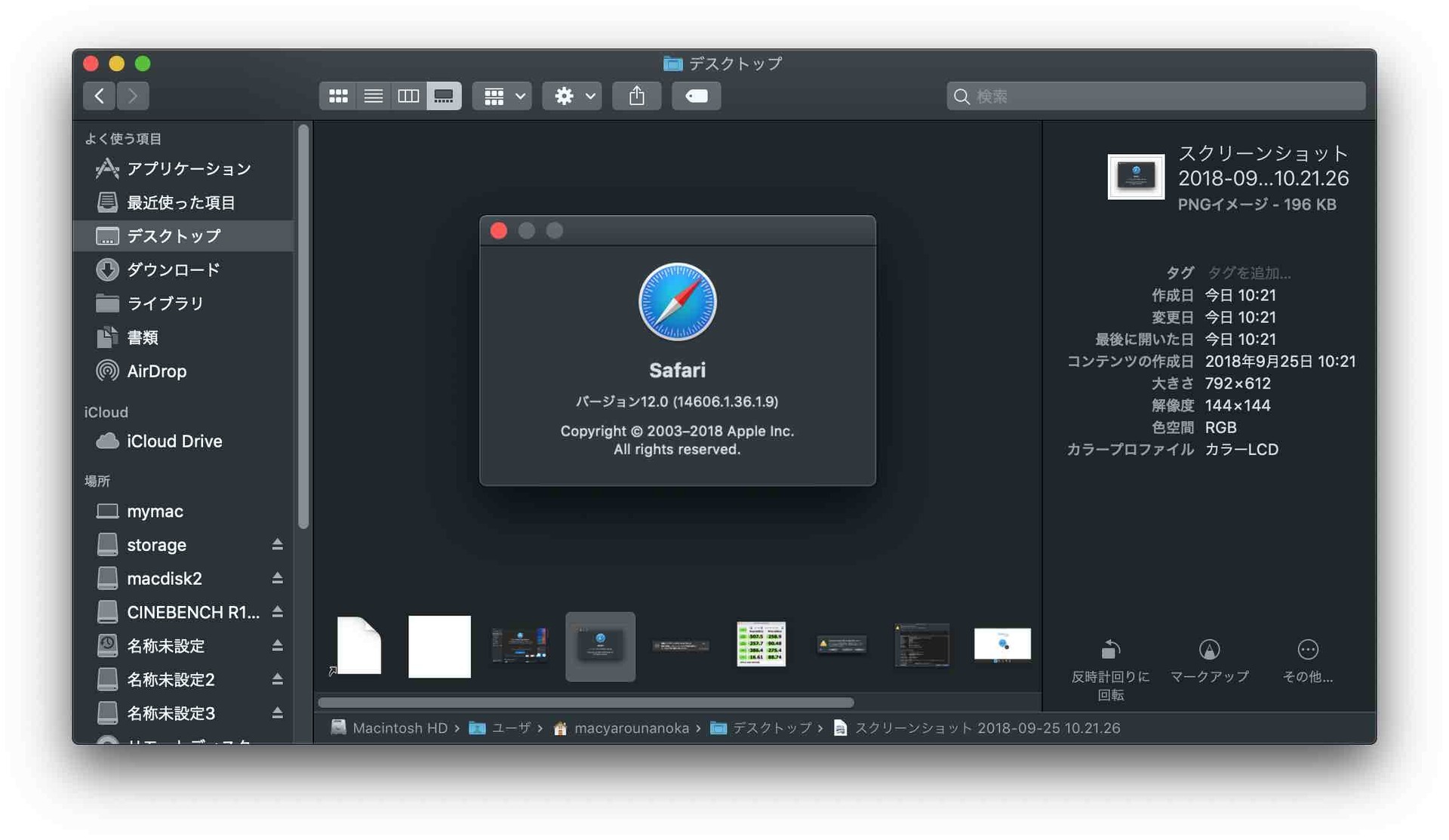Expand the group view options dropdown
This screenshot has width=1449, height=840.
pyautogui.click(x=503, y=95)
